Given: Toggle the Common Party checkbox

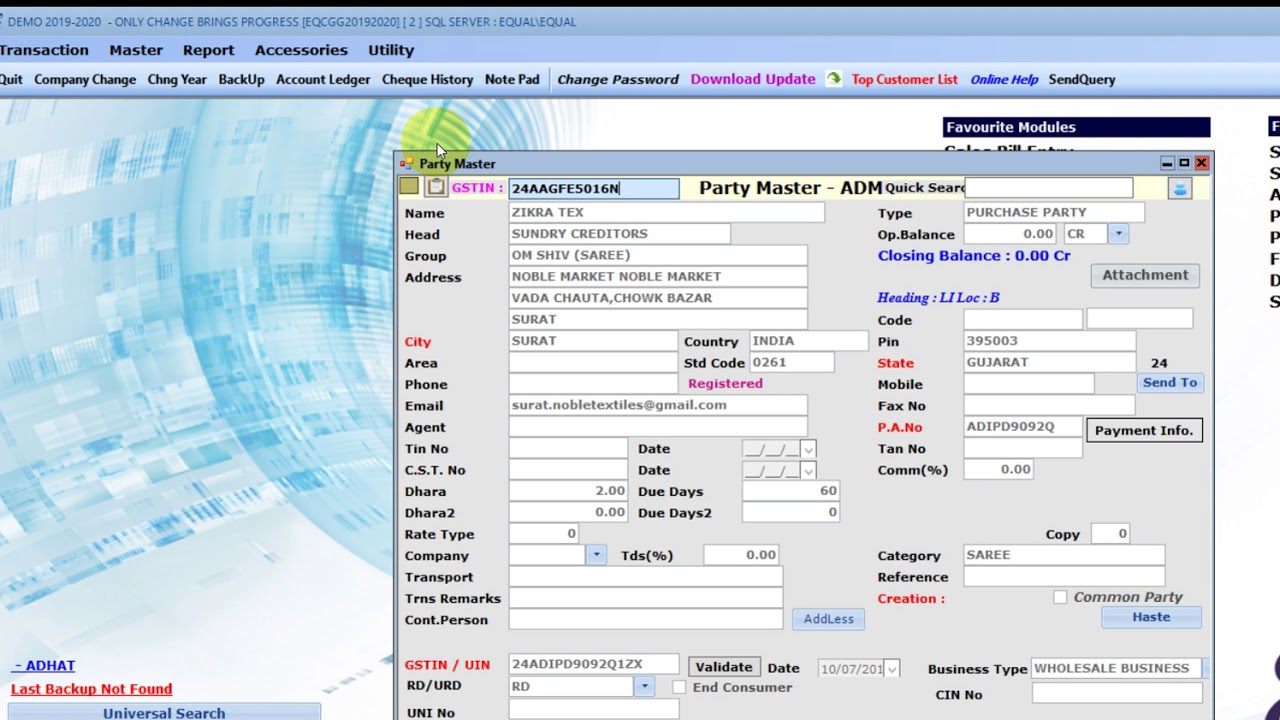Looking at the screenshot, I should [x=1060, y=597].
